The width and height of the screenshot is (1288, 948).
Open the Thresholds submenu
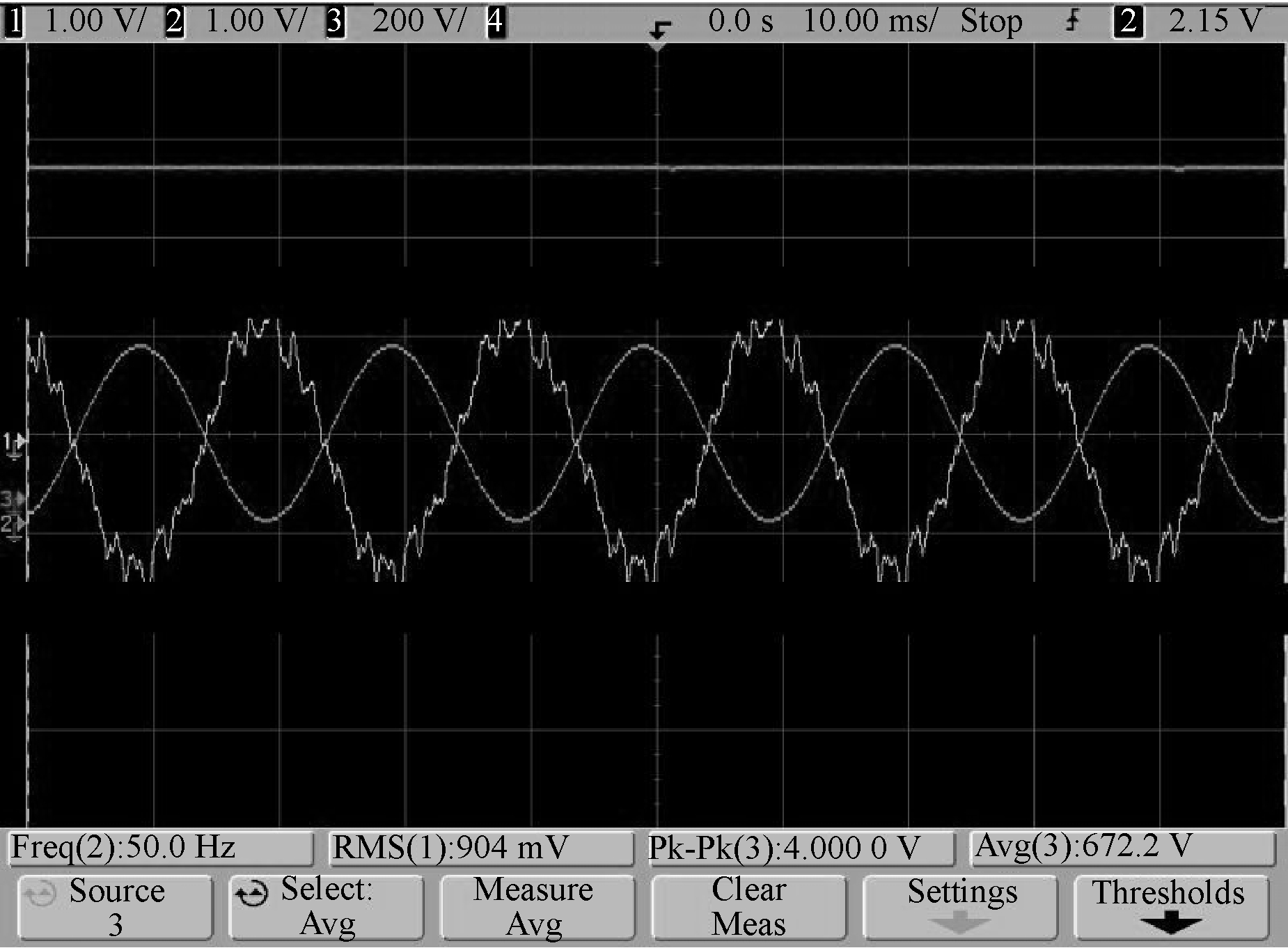[x=1171, y=908]
